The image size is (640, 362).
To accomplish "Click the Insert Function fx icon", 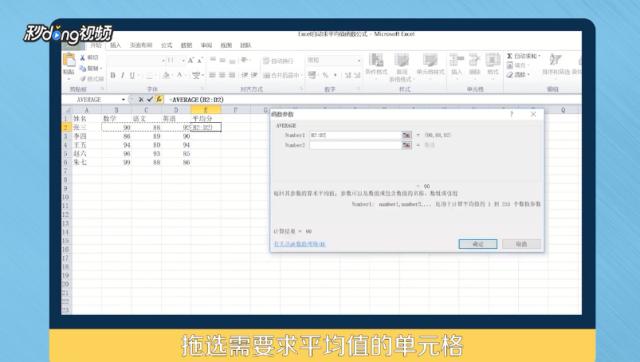I will (x=159, y=99).
